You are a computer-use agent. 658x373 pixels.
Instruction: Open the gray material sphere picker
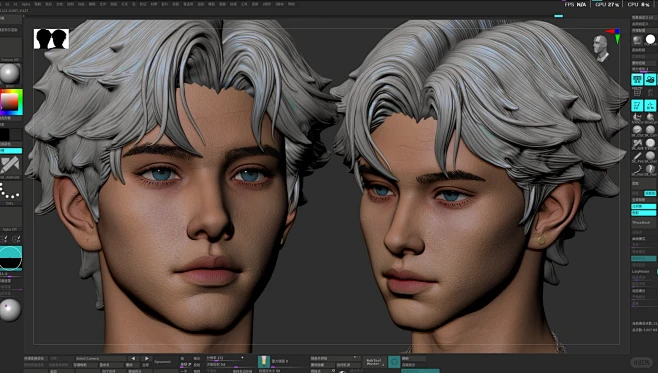(x=10, y=73)
